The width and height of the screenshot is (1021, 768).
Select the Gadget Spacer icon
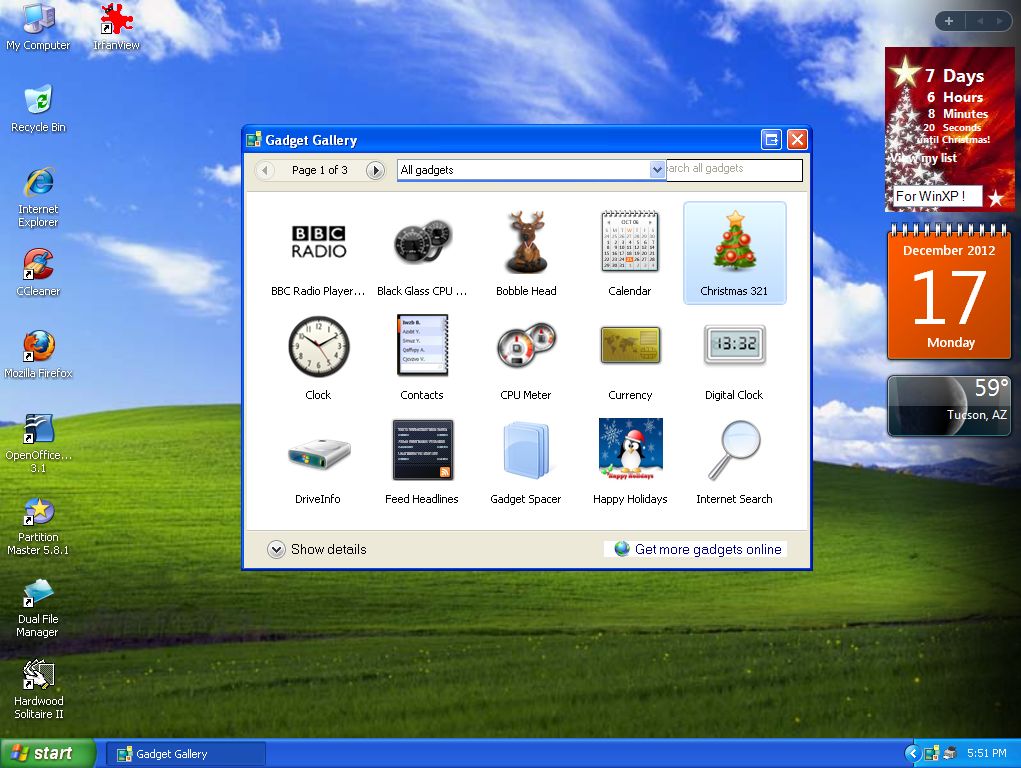526,450
